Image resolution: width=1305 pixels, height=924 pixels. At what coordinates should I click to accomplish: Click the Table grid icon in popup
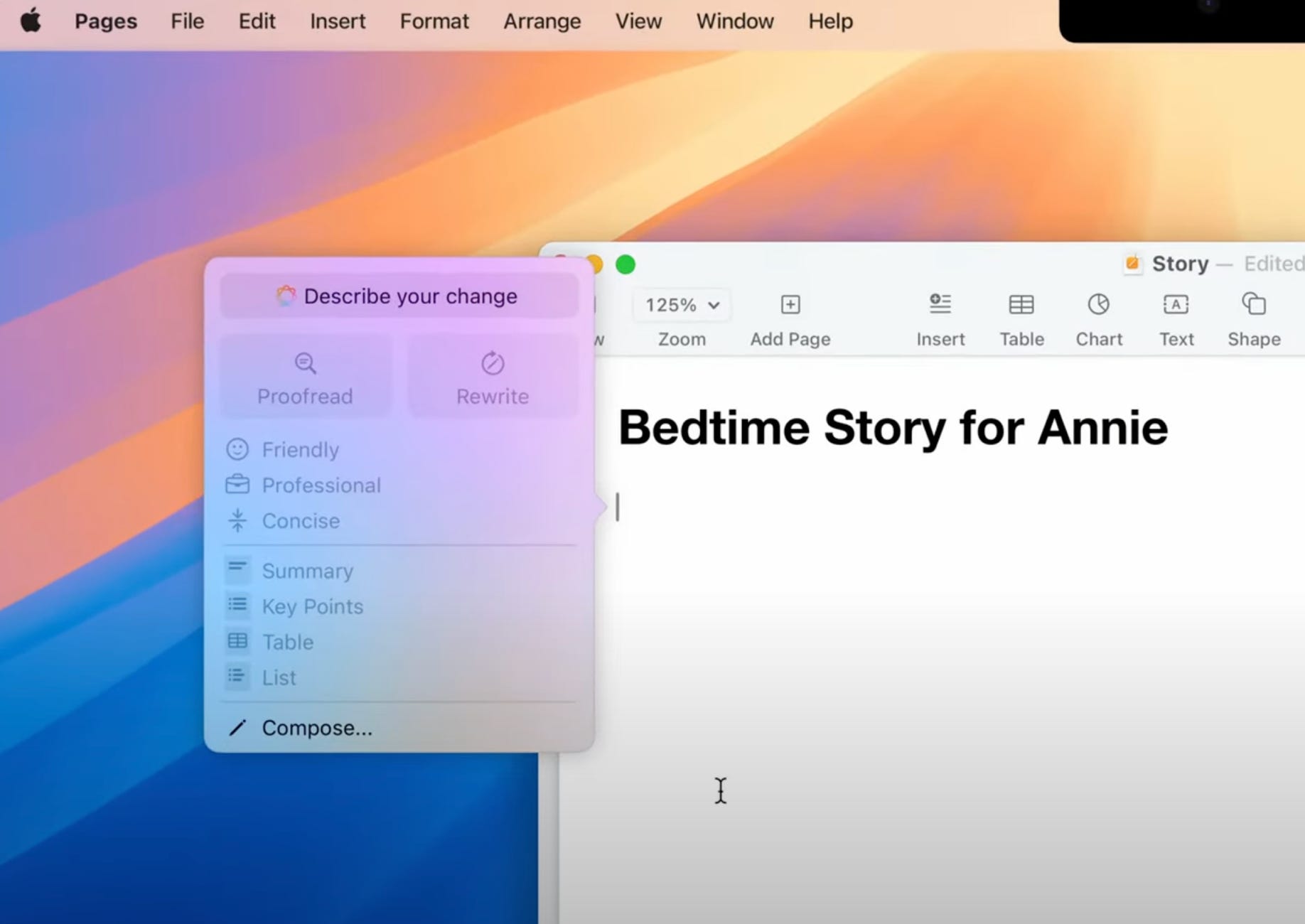point(237,640)
